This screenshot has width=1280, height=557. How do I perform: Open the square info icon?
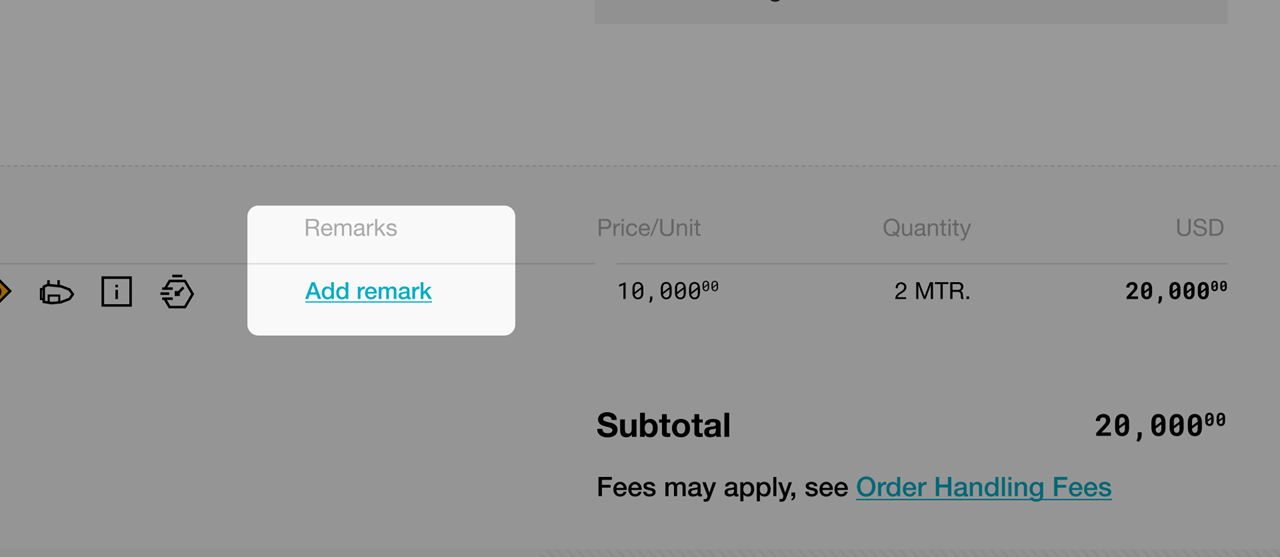click(x=117, y=292)
